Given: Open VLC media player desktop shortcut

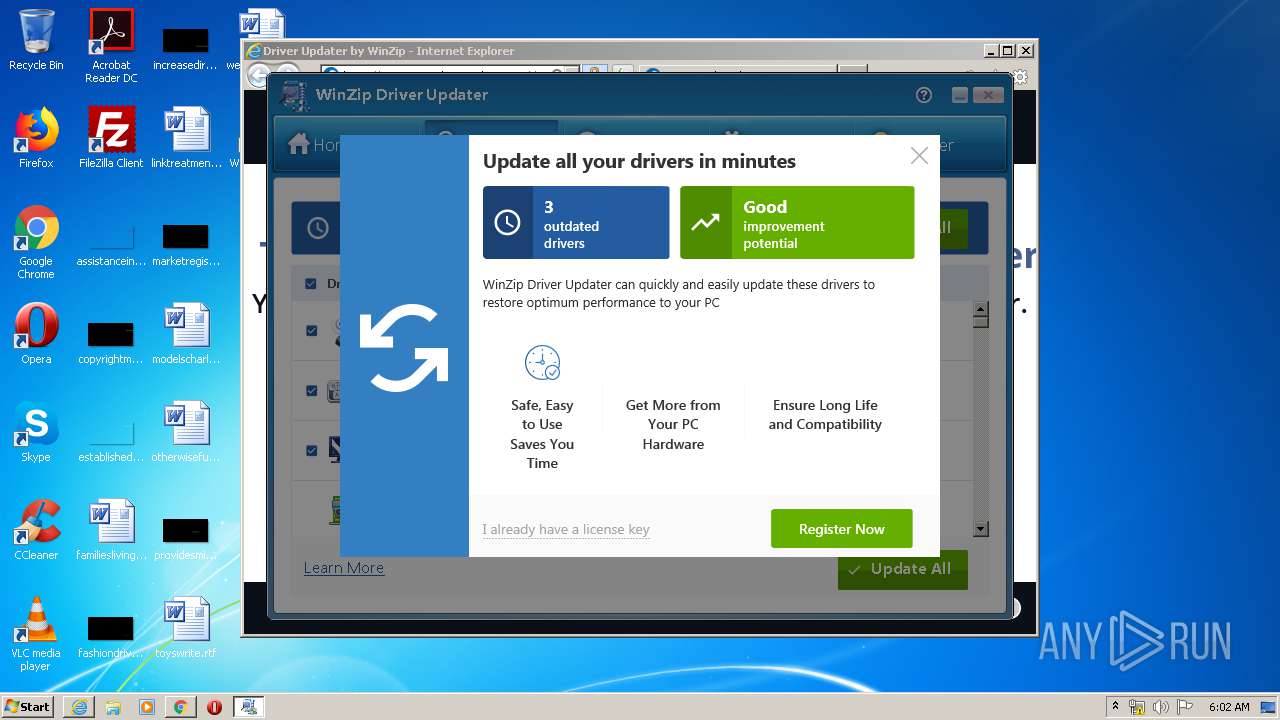Looking at the screenshot, I should coord(36,634).
